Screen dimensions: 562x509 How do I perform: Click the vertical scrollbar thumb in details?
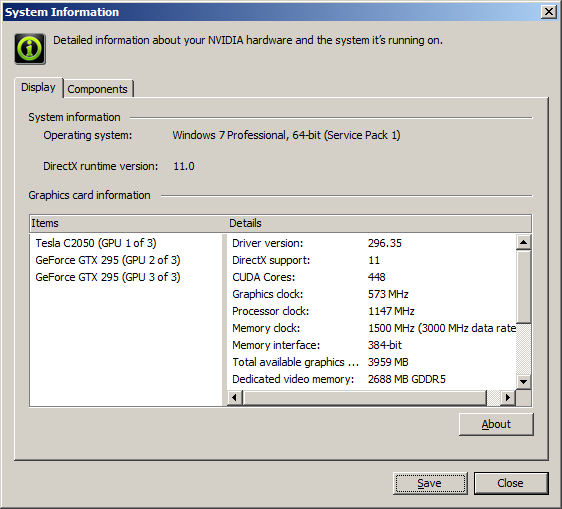click(523, 286)
